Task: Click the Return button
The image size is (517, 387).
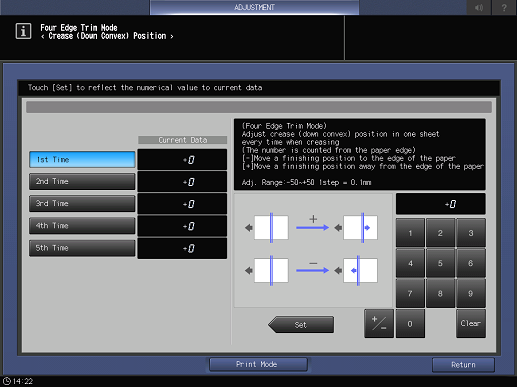Action: tap(463, 365)
